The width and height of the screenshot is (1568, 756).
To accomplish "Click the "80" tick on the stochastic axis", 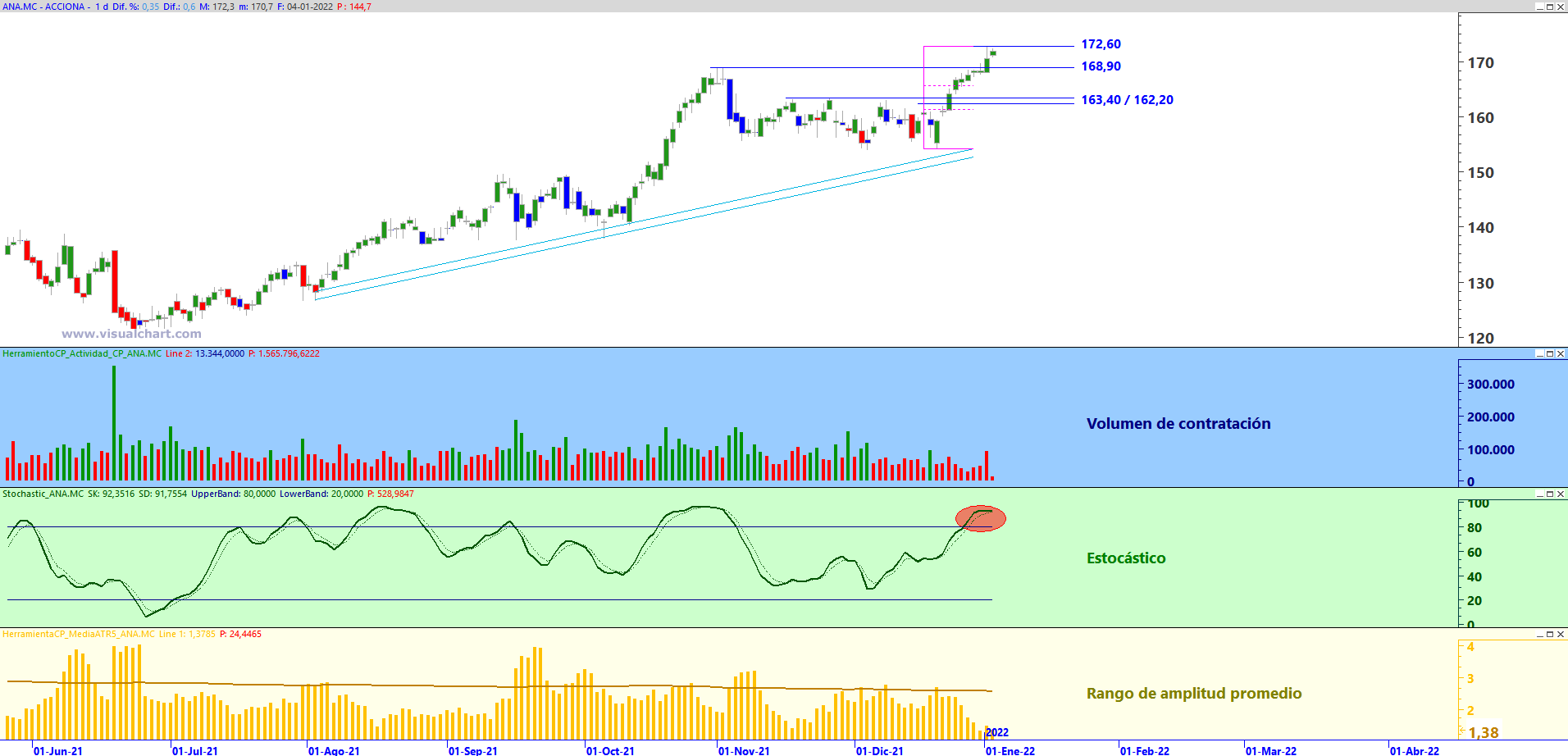I will [1475, 528].
